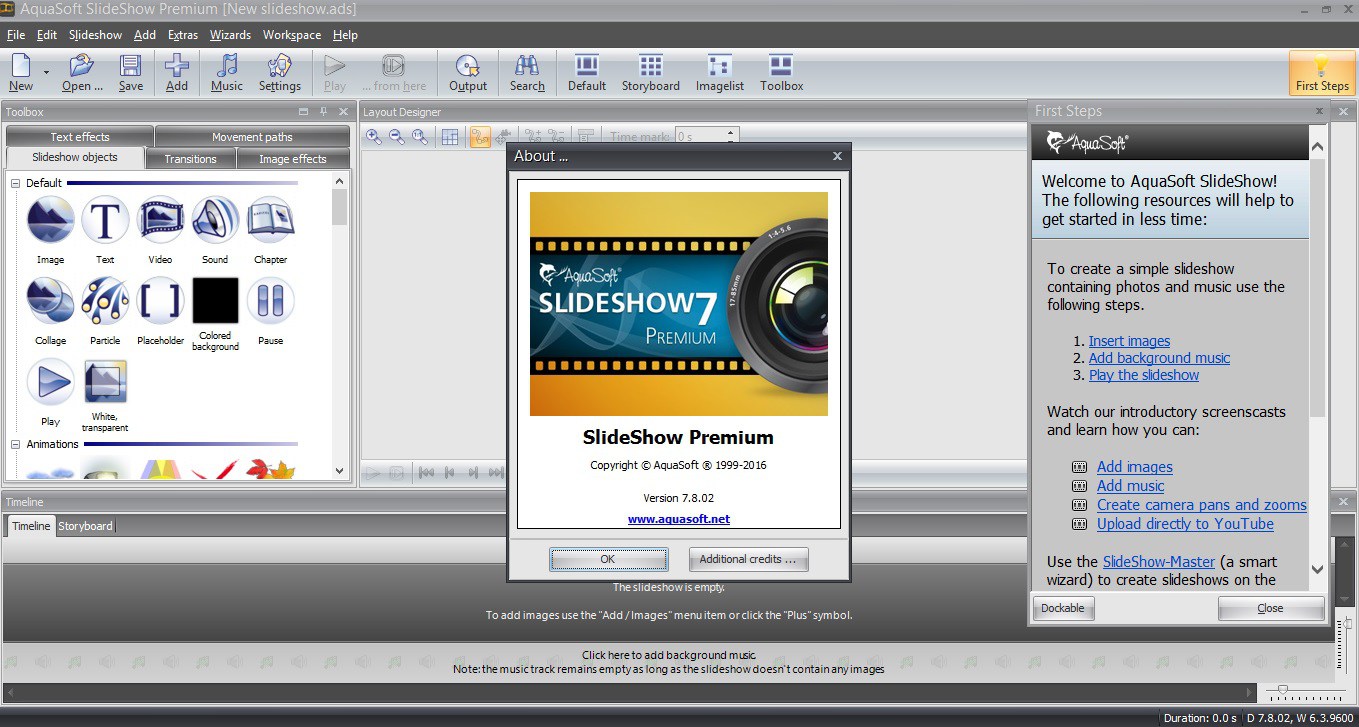Screen dimensions: 1359x727
Task: Collapse the Animations group in Toolbox
Action: (x=16, y=444)
